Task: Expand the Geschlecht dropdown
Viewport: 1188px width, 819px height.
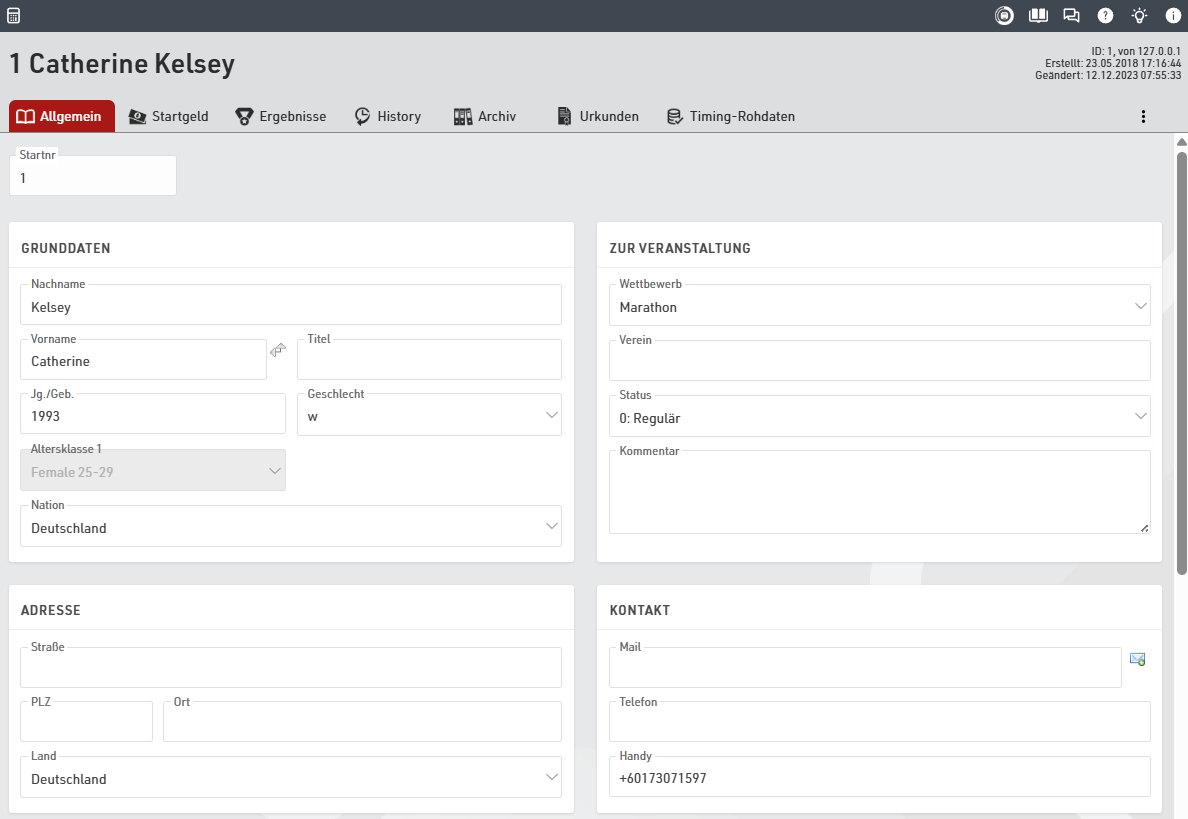Action: coord(429,416)
